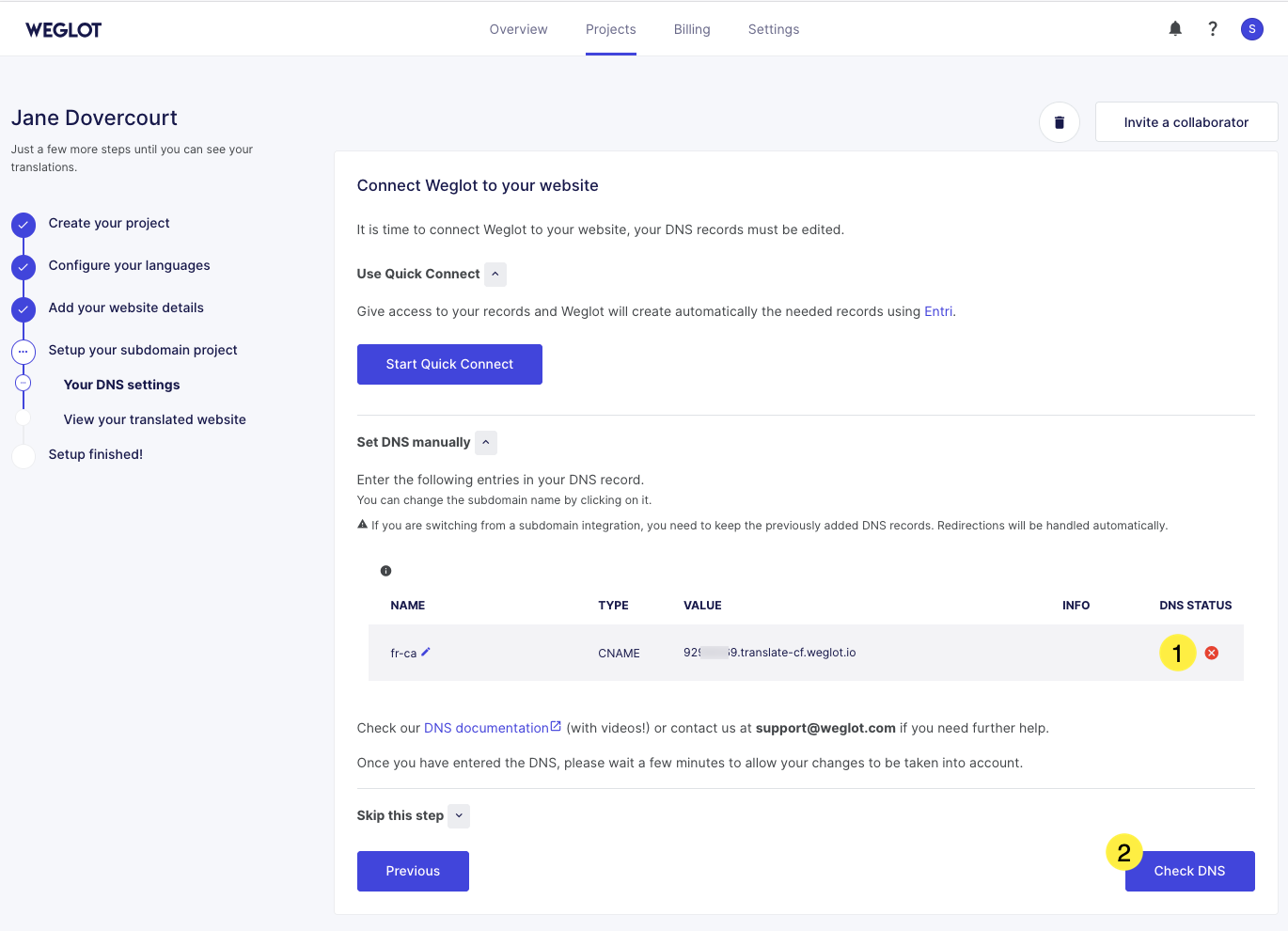The width and height of the screenshot is (1288, 931).
Task: Collapse the Set DNS manually section
Action: click(486, 443)
